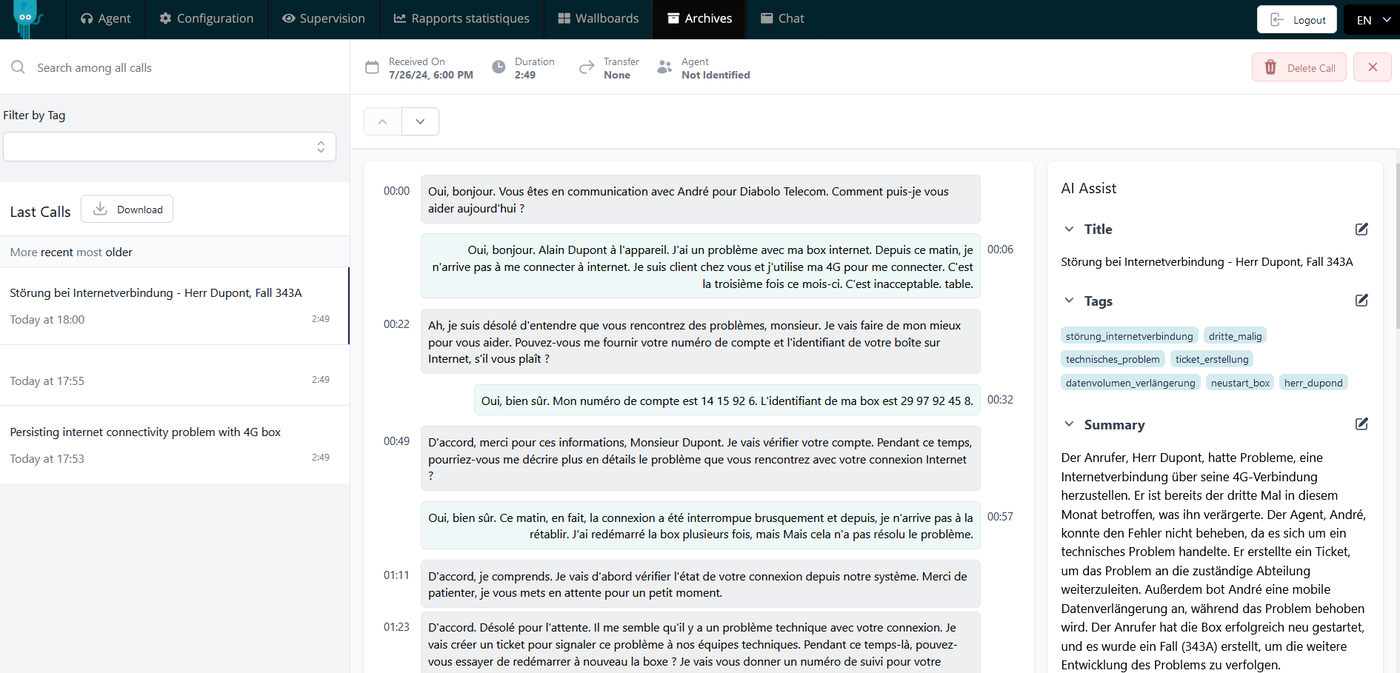Screen dimensions: 1400x673
Task: Click the red X close call button
Action: (x=1372, y=68)
